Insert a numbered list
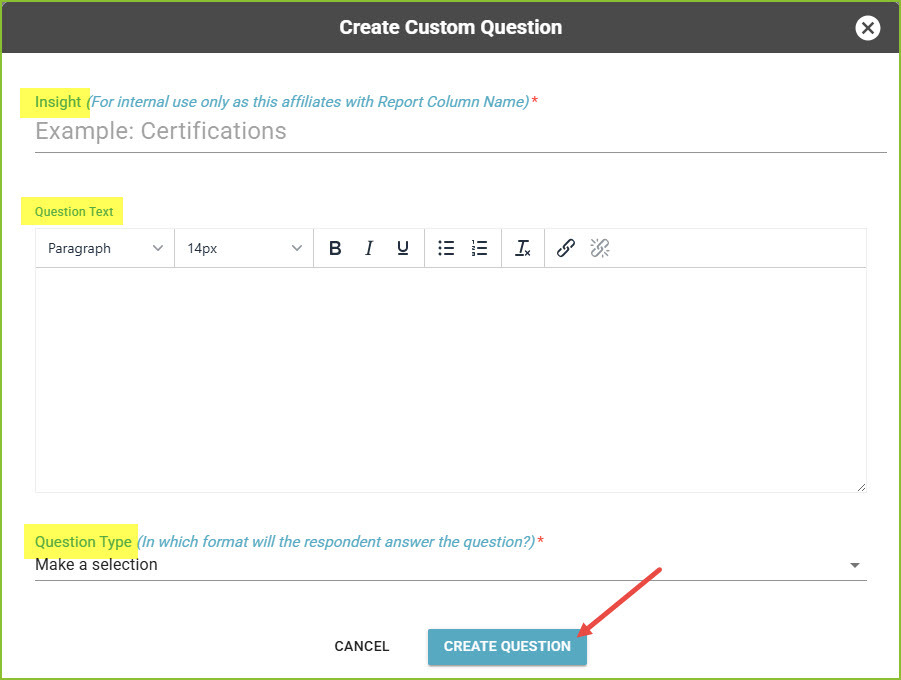This screenshot has width=901, height=680. 479,248
